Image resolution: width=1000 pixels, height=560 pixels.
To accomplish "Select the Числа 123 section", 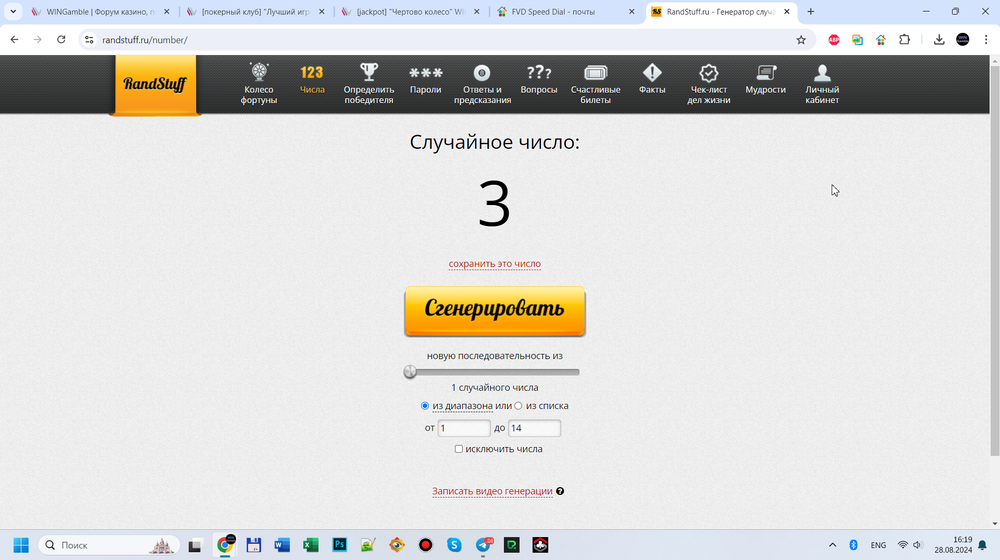I will [312, 79].
